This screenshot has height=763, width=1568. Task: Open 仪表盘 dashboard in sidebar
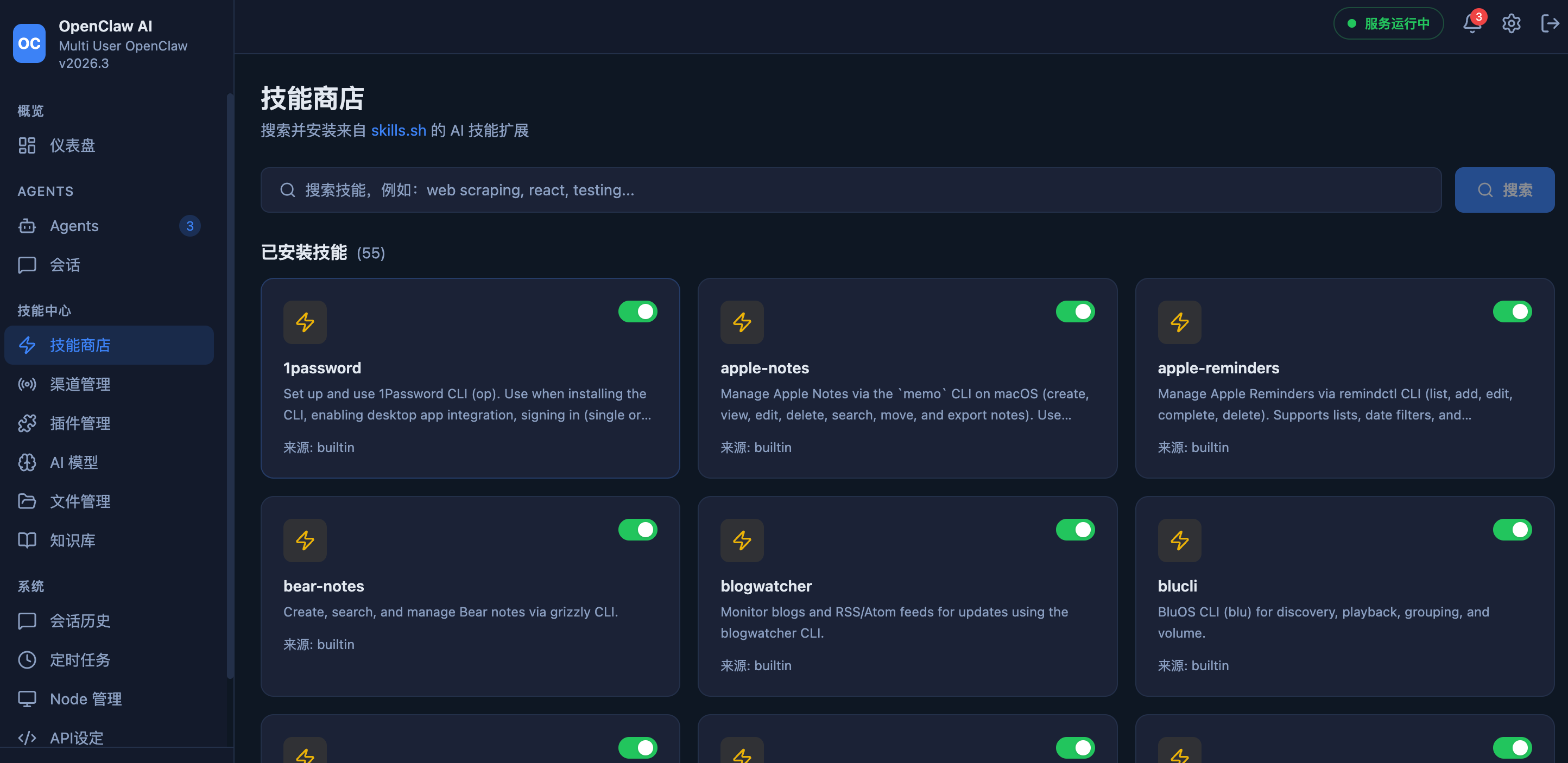click(109, 145)
